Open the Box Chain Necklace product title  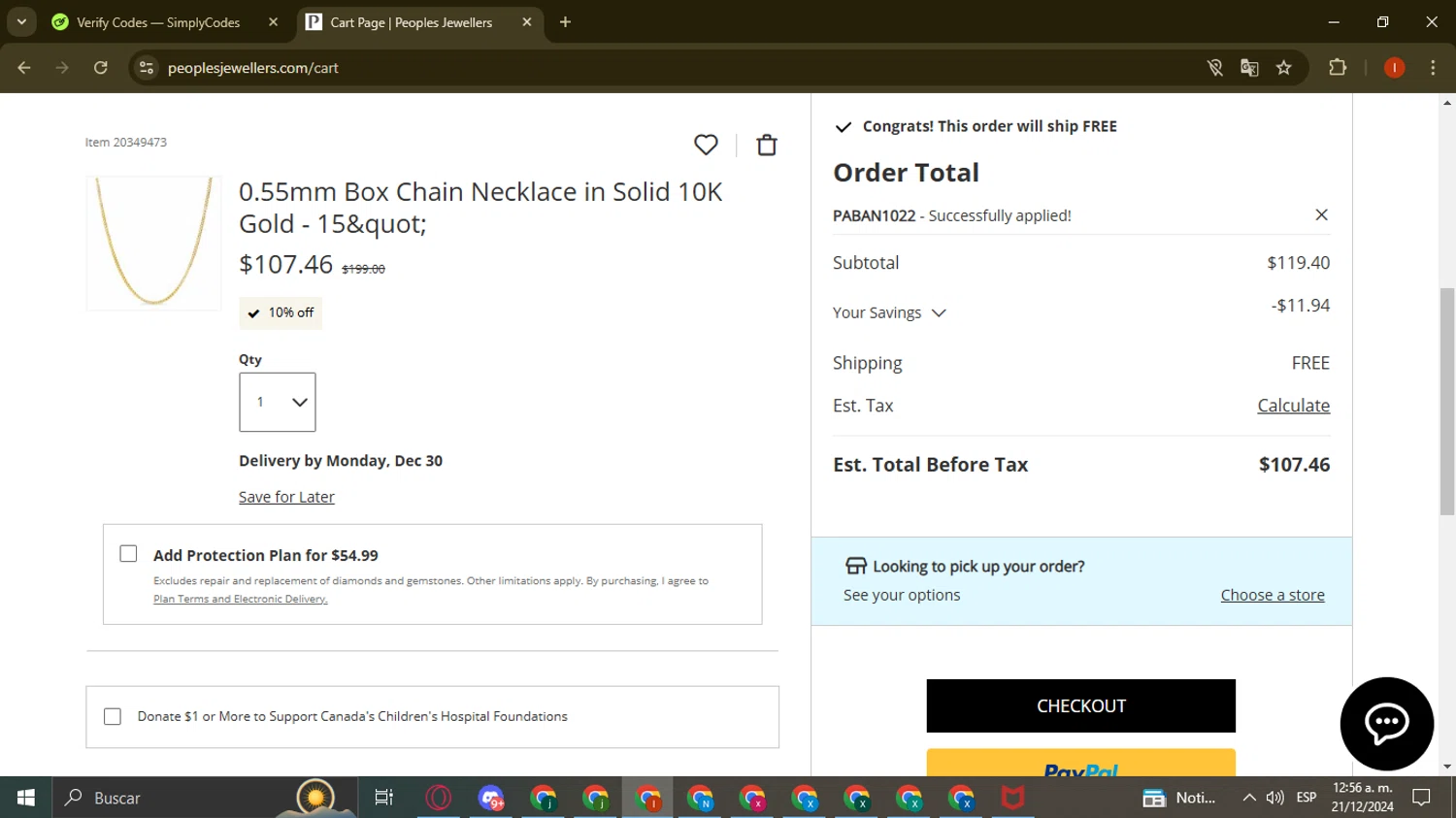click(x=480, y=208)
